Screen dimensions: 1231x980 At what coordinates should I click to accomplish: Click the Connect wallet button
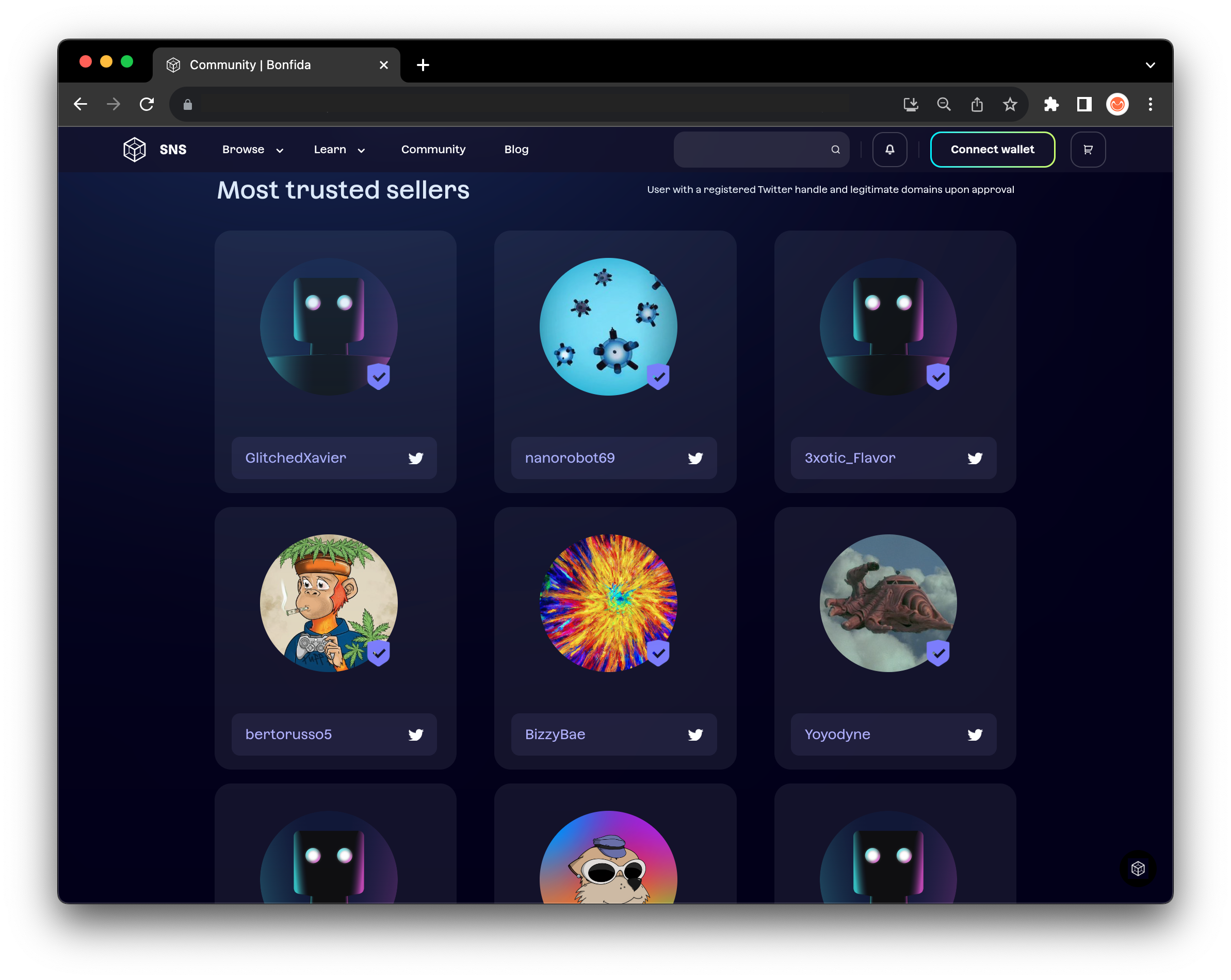(992, 150)
